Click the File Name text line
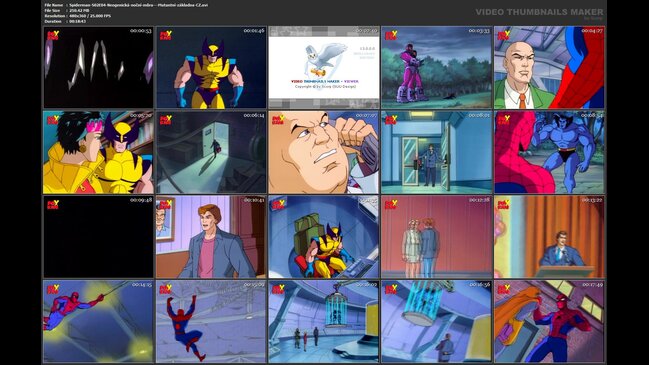Viewport: 649px width, 365px height. coord(126,5)
